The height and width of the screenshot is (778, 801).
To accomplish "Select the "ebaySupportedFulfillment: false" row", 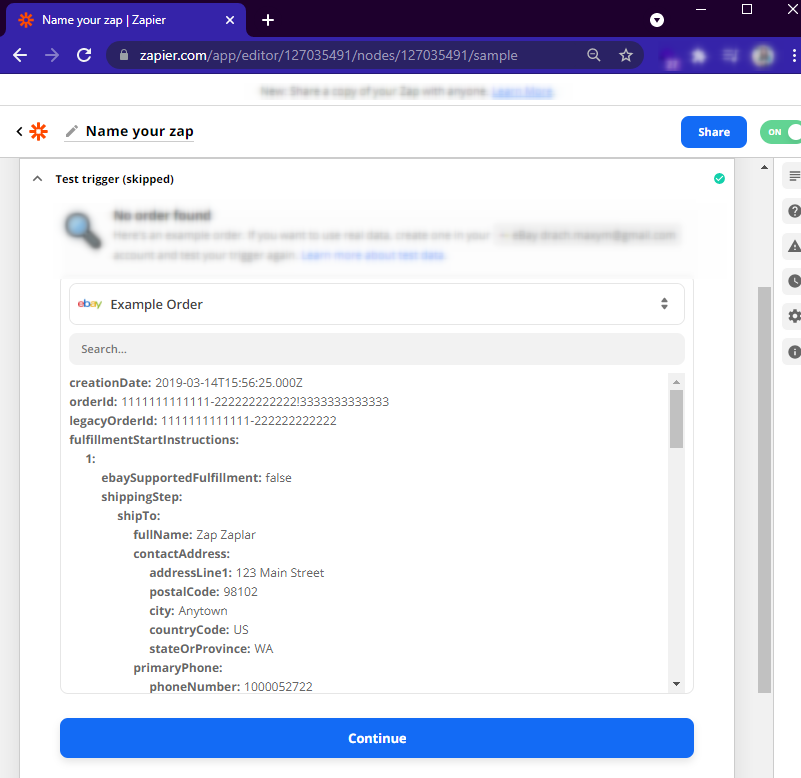I will coord(196,478).
